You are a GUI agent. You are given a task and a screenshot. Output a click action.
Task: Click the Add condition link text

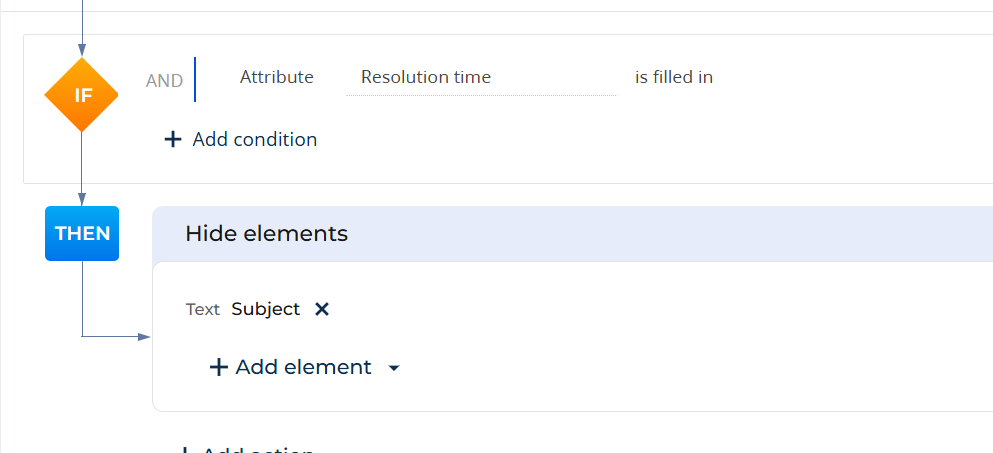(255, 139)
